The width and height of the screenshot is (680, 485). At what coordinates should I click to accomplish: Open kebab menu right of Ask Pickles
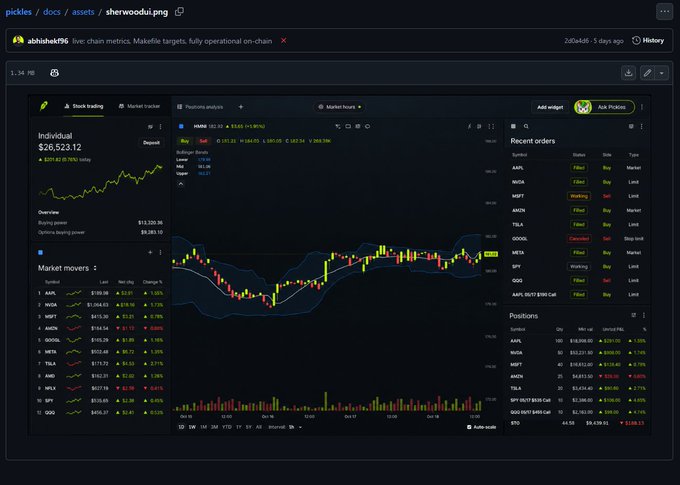(x=642, y=107)
